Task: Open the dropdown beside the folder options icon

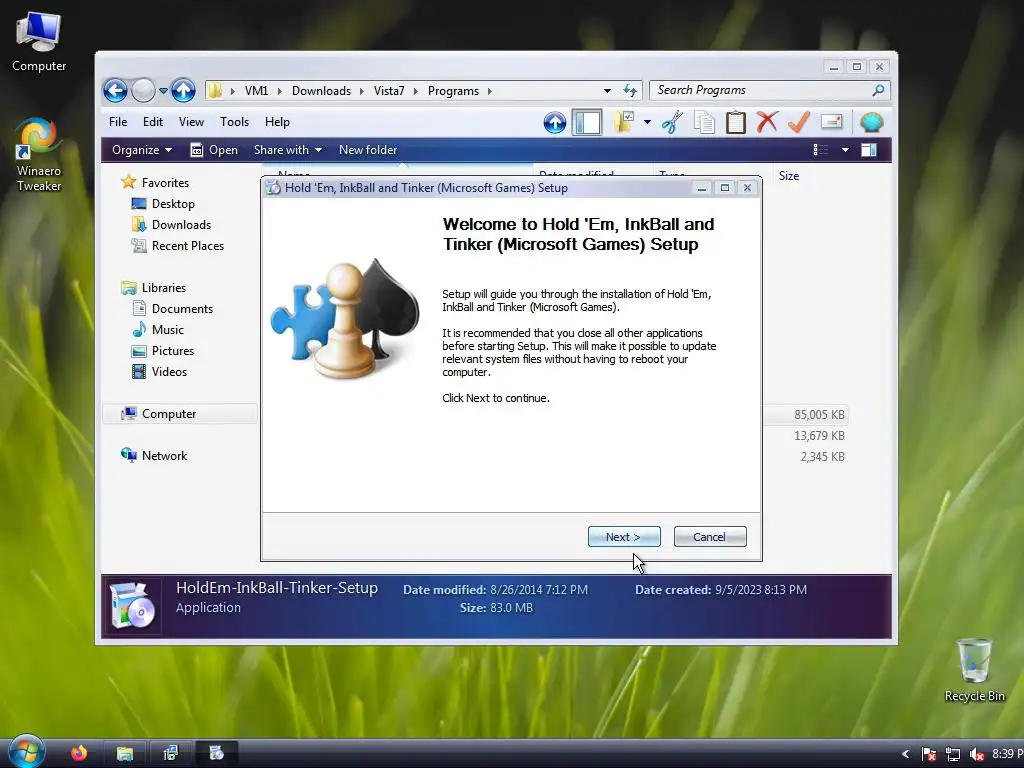Action: (x=647, y=122)
